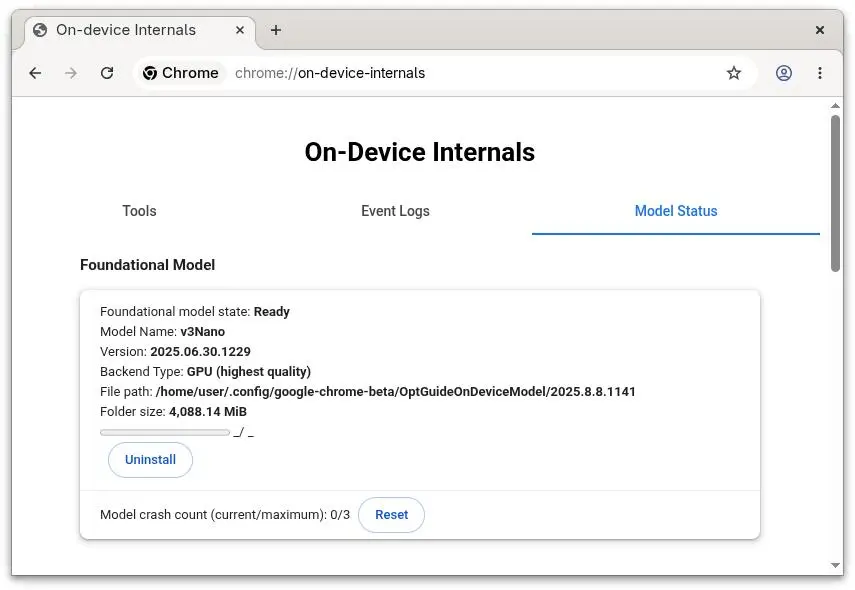Click the folder size 4,088.14 MiB

point(208,412)
